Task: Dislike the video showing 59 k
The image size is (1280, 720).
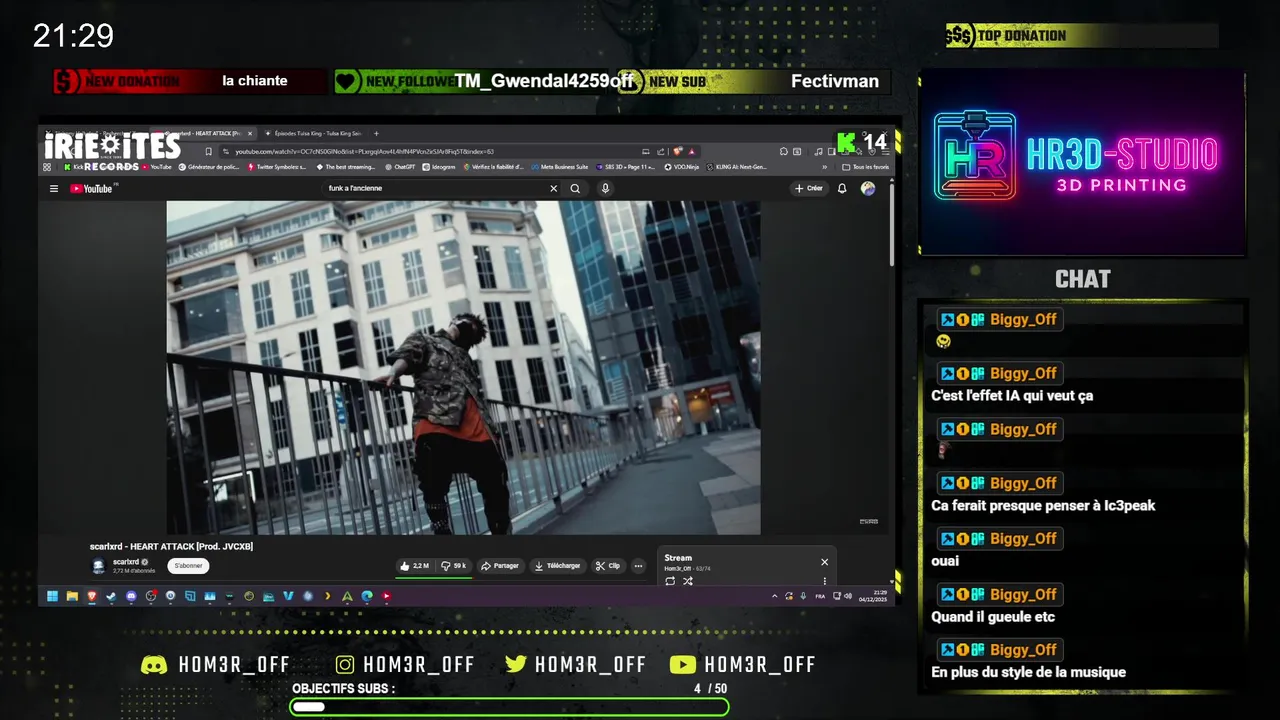Action: tap(454, 566)
